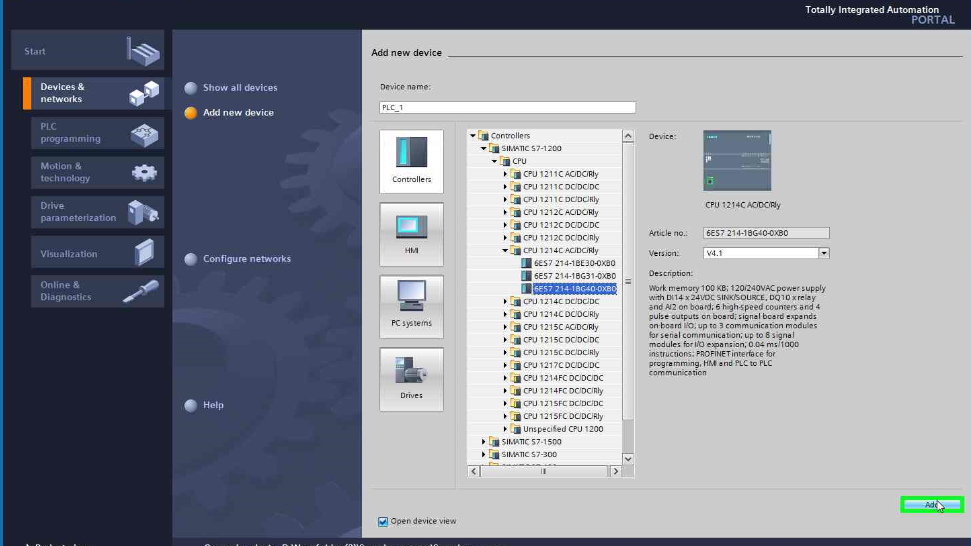
Task: Select CPU 1214C DC/DC/DC folder
Action: click(x=561, y=301)
